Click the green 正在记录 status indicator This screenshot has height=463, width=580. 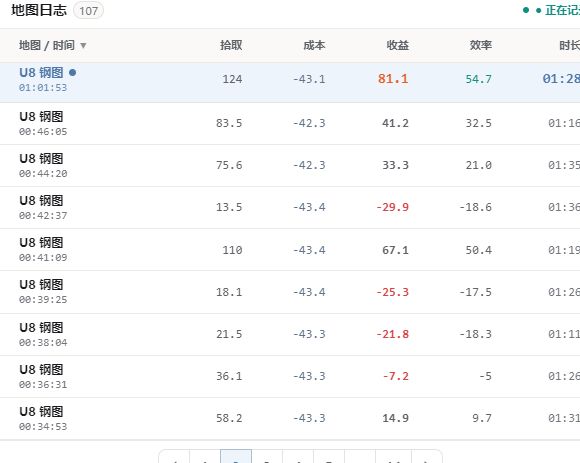[551, 10]
